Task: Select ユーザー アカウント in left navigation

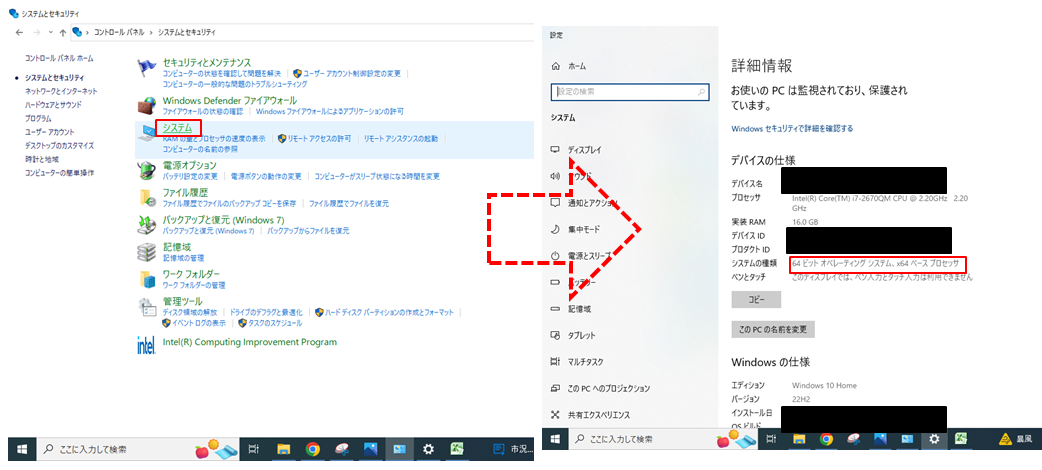Action: (x=50, y=132)
